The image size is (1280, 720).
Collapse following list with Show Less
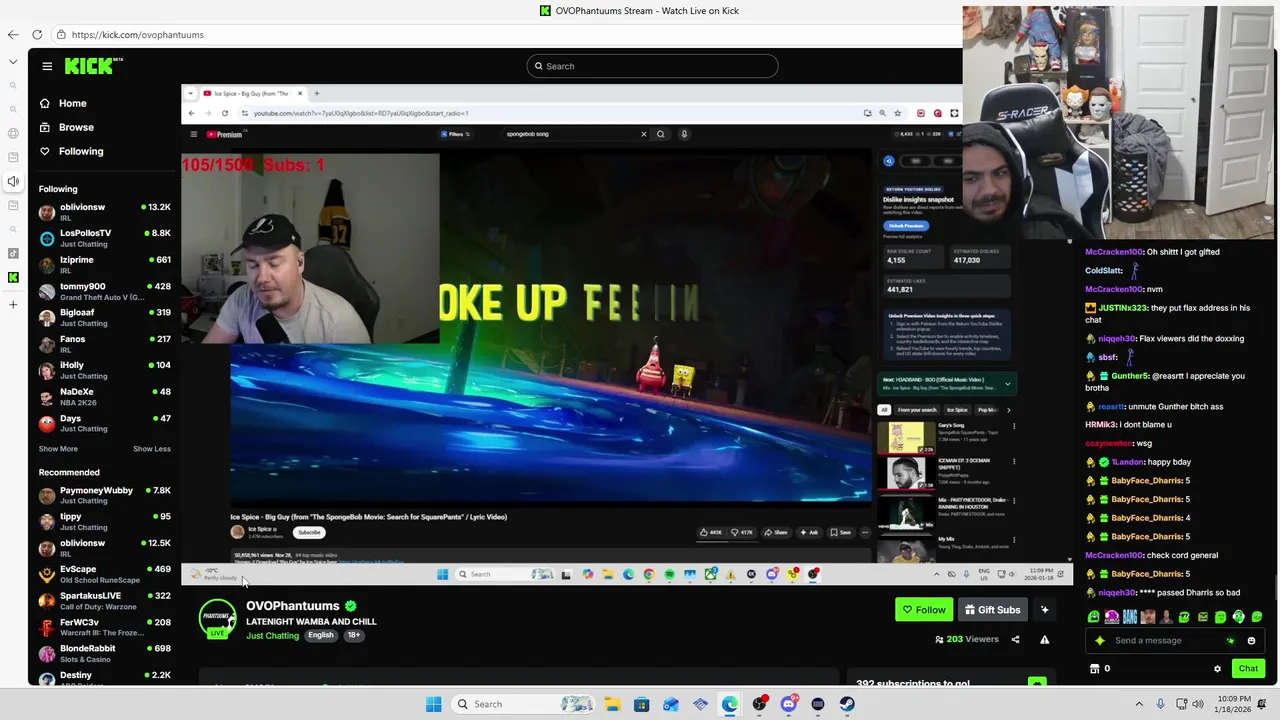(x=152, y=449)
